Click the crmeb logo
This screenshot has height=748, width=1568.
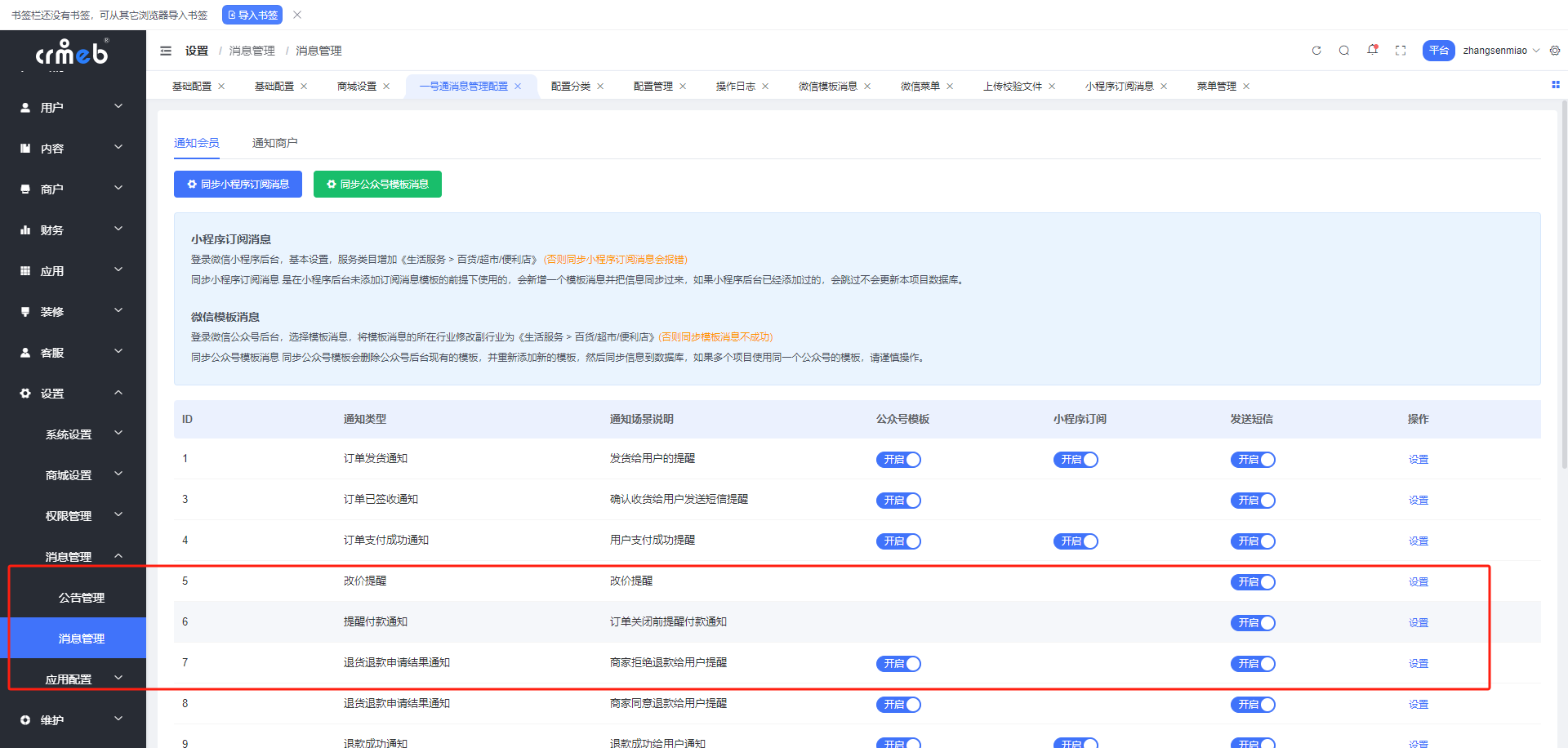tap(72, 53)
